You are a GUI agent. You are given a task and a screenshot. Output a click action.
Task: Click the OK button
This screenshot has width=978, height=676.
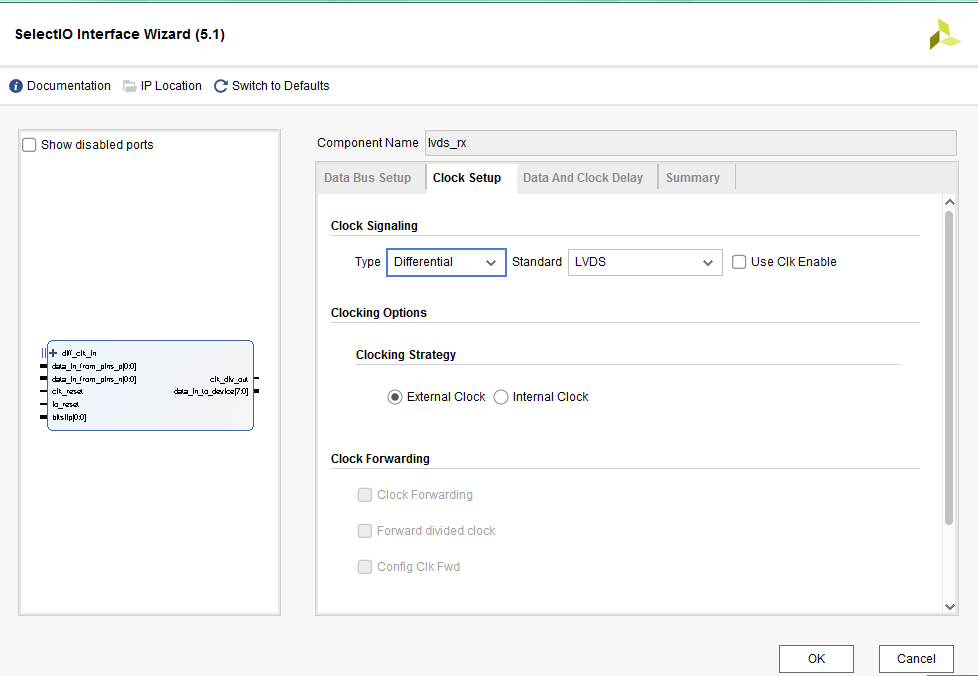click(816, 659)
